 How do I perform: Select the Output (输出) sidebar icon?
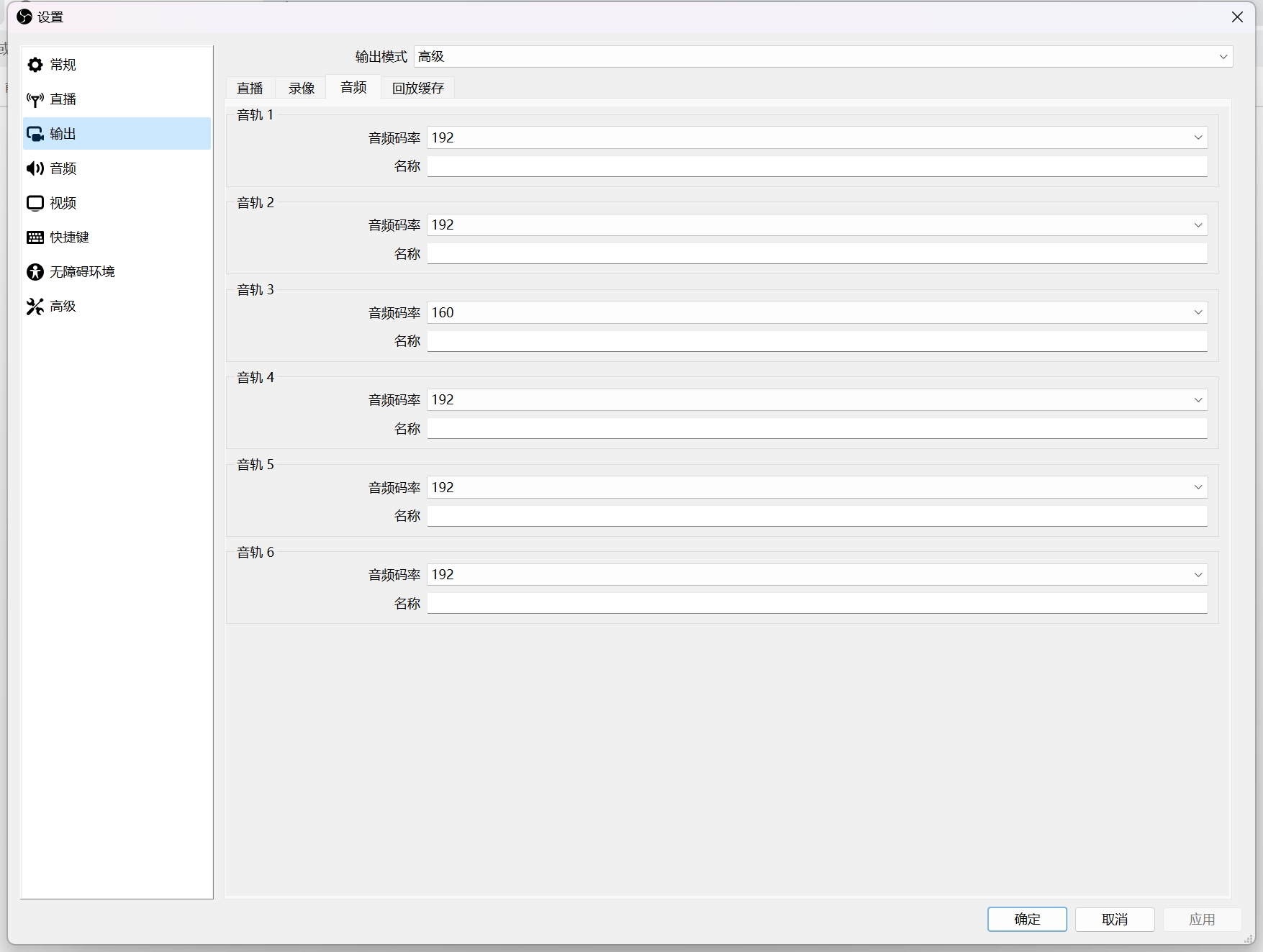(x=35, y=134)
